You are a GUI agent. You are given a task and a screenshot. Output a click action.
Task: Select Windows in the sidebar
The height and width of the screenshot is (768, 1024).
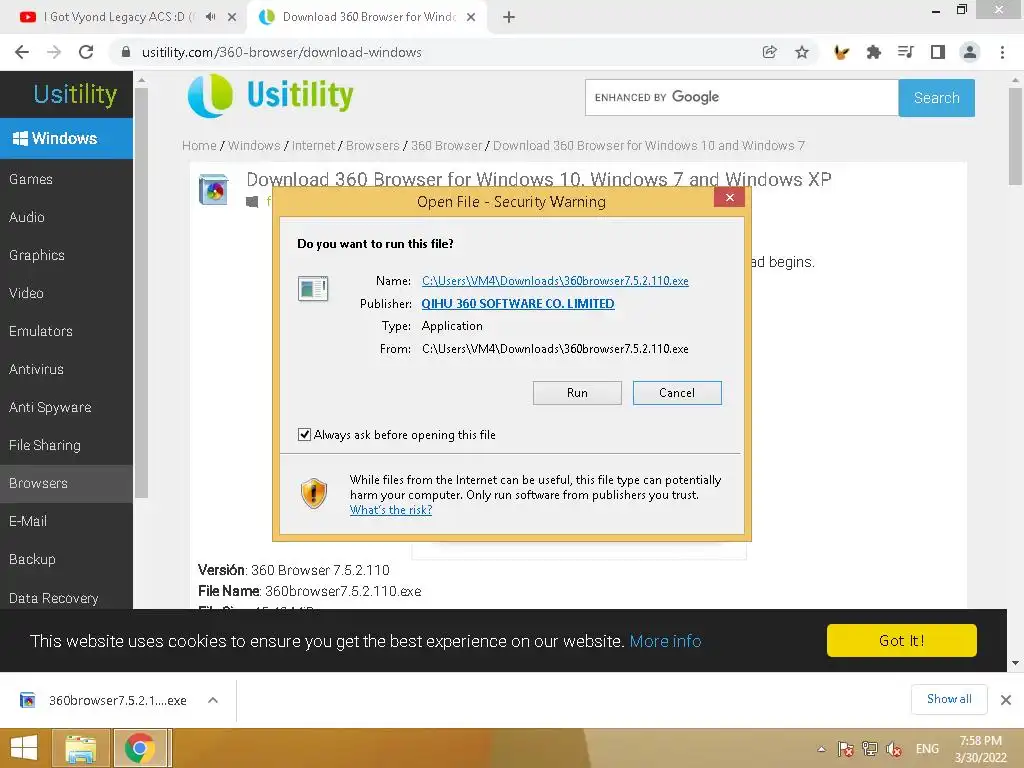coord(66,138)
